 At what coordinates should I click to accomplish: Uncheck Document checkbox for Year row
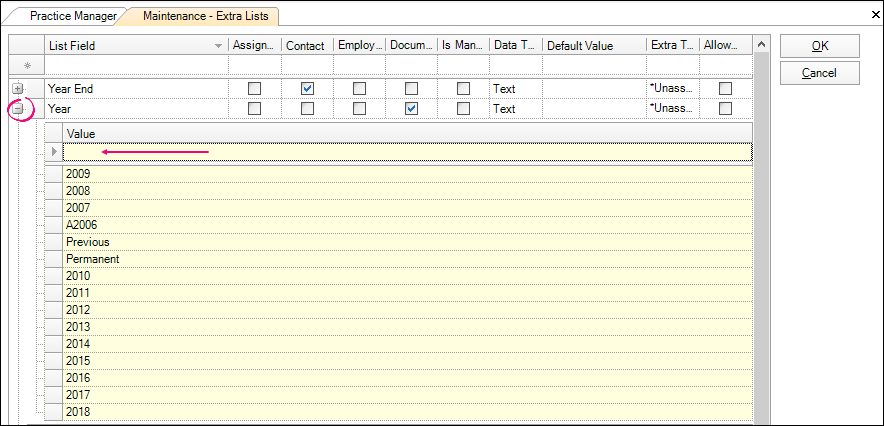(x=411, y=109)
